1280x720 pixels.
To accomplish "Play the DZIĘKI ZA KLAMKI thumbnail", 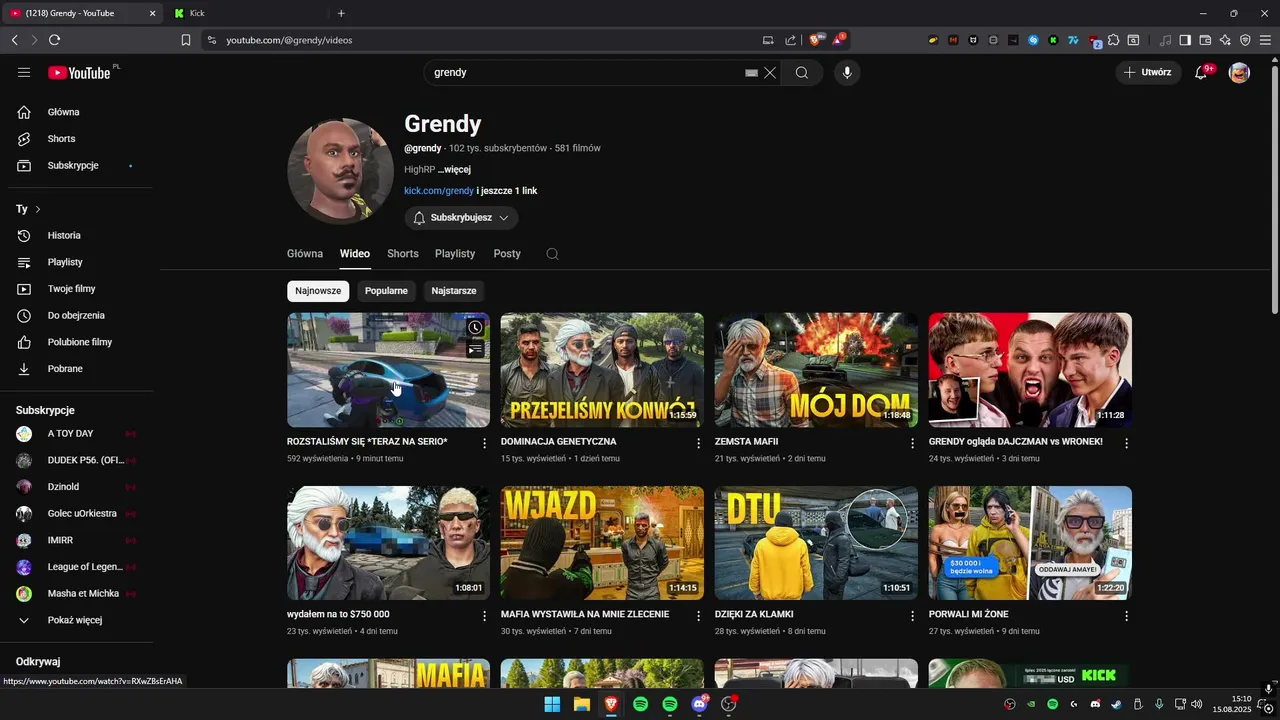I will [816, 543].
